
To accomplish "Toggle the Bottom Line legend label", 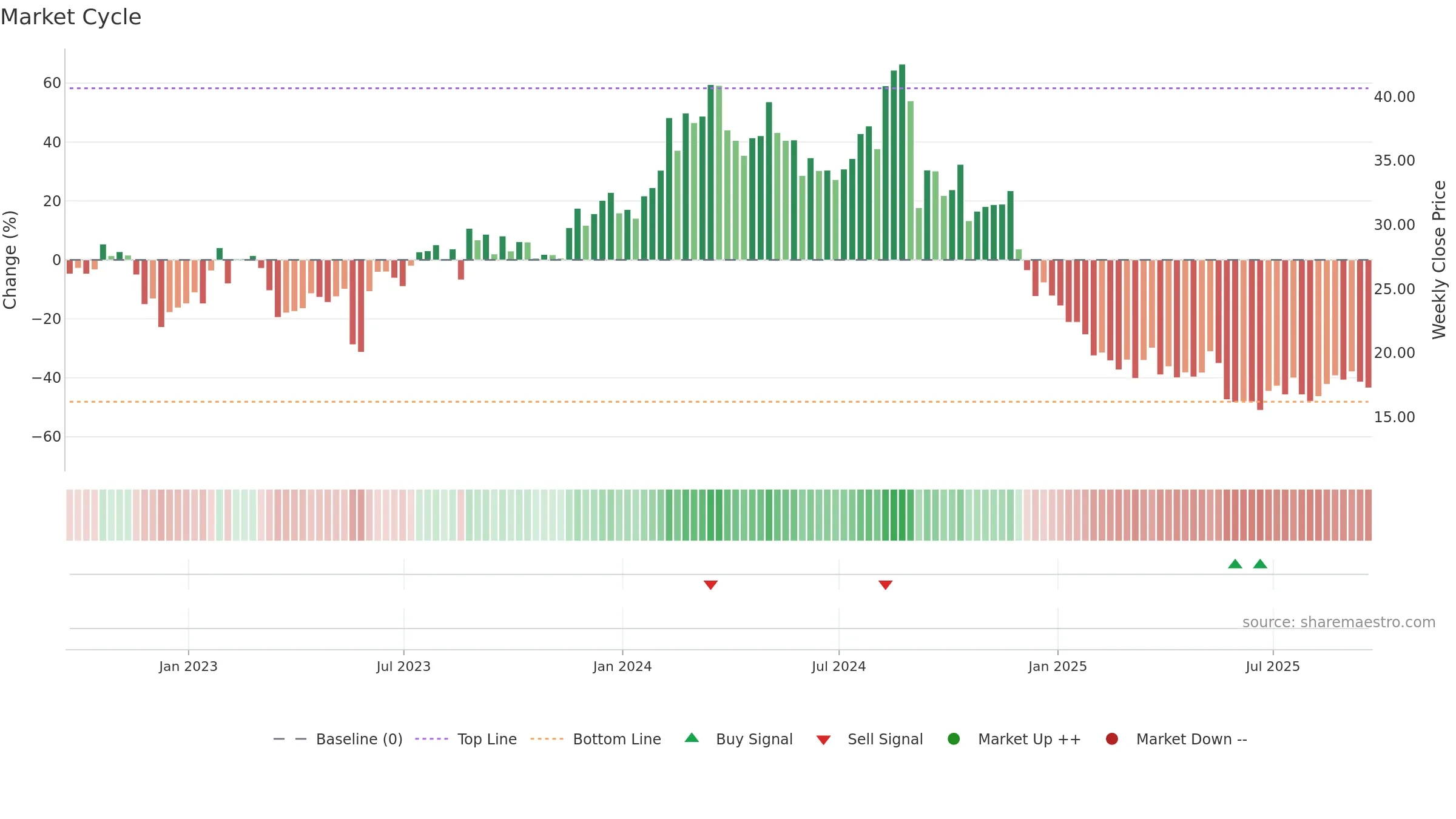I will click(617, 739).
